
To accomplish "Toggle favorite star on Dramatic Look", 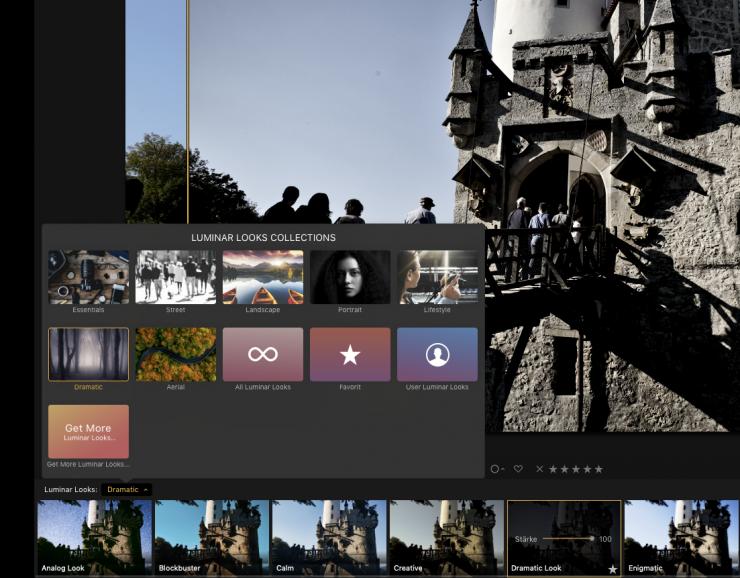I will point(613,569).
